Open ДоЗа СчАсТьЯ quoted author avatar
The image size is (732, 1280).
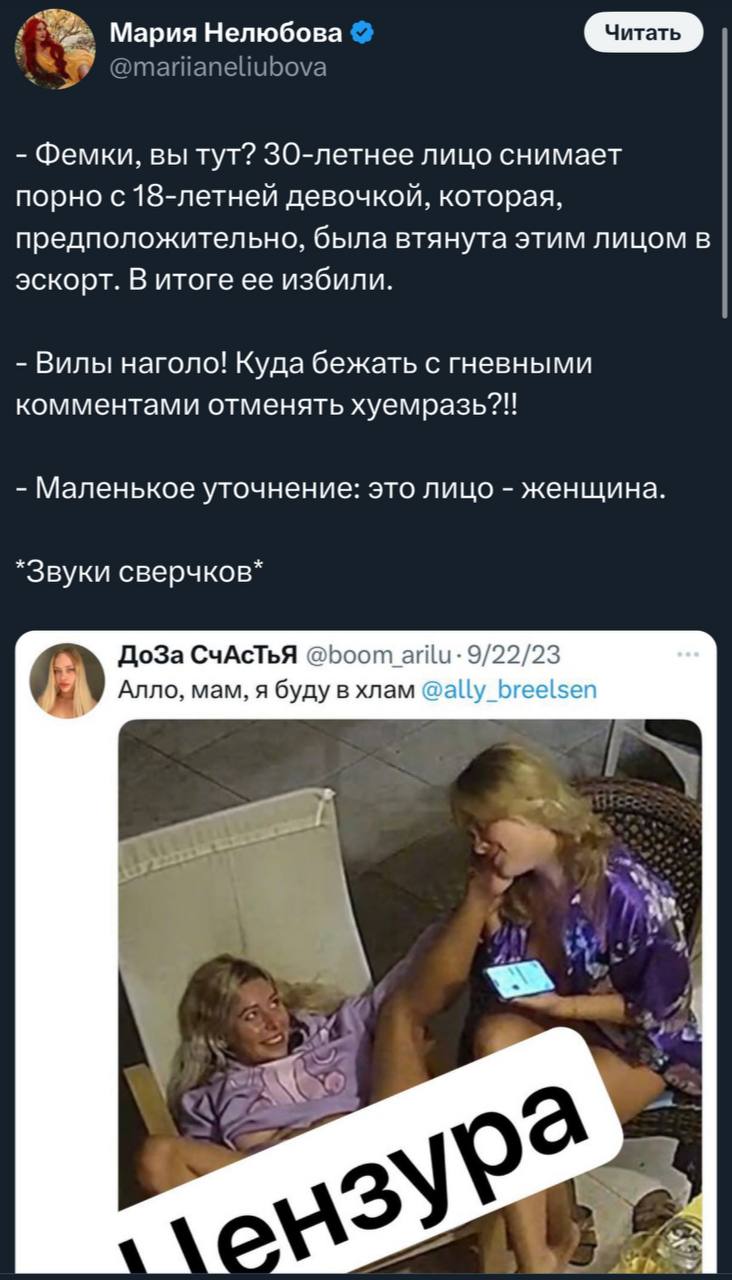pyautogui.click(x=65, y=680)
